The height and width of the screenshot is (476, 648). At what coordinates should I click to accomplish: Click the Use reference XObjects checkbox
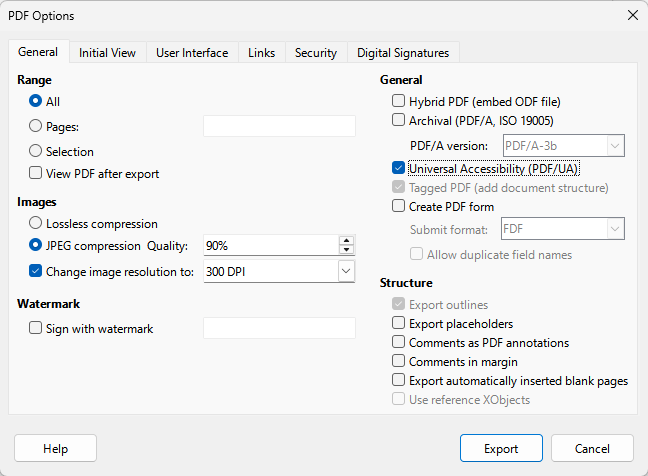[398, 399]
